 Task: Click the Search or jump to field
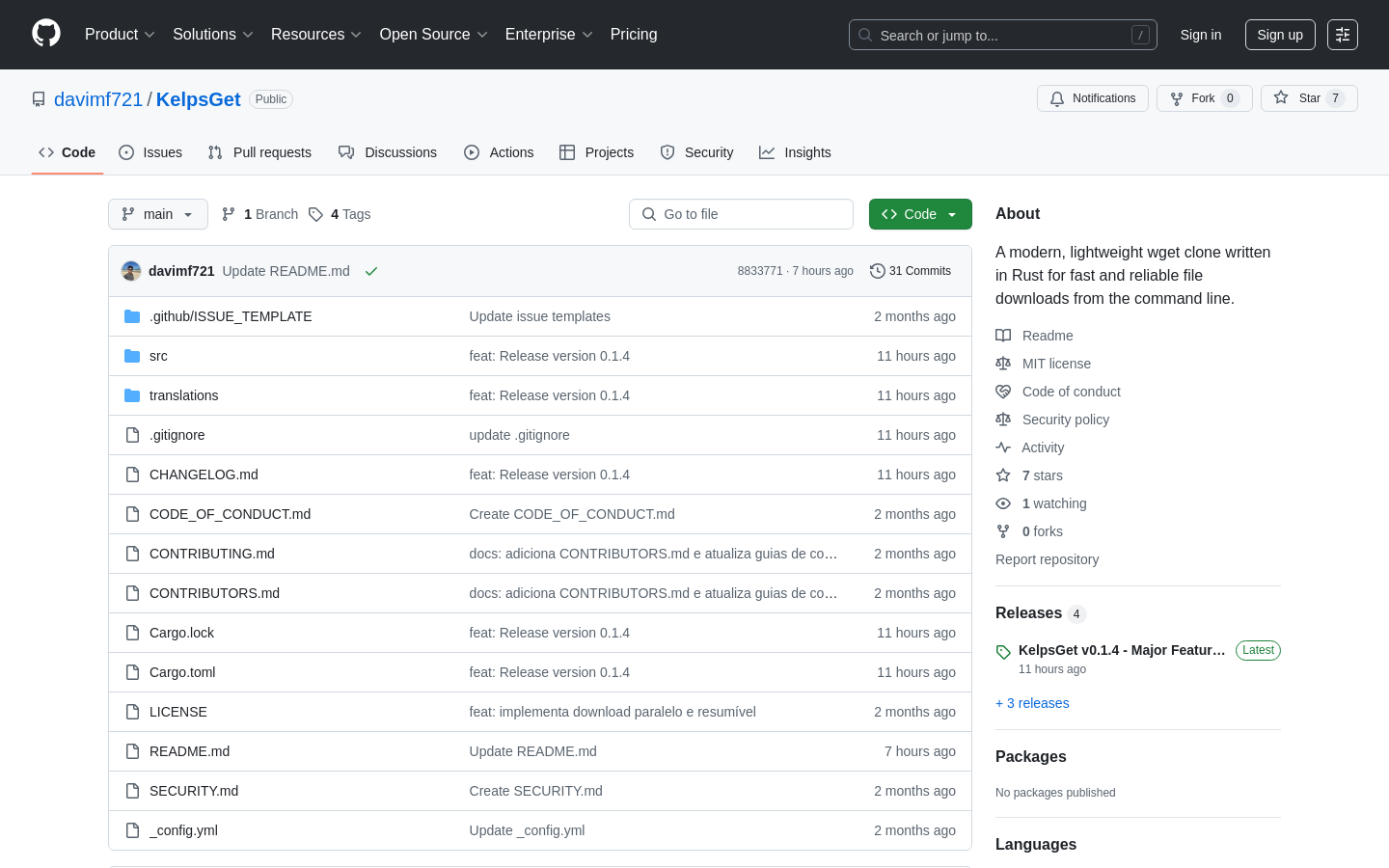[x=1003, y=35]
